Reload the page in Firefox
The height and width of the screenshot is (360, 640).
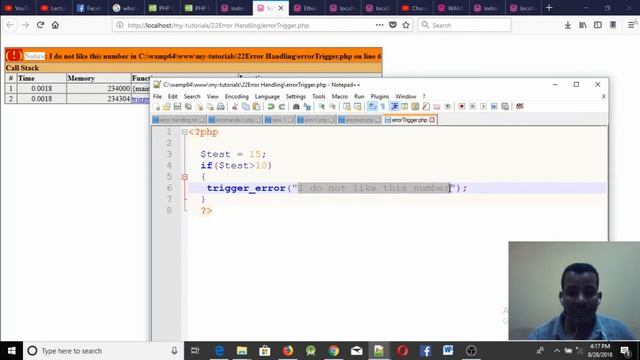coord(40,25)
